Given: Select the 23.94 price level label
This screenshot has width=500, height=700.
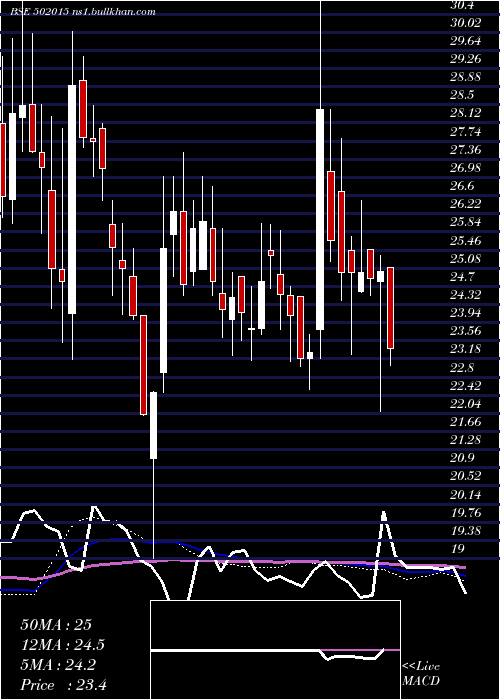Looking at the screenshot, I should [x=466, y=313].
